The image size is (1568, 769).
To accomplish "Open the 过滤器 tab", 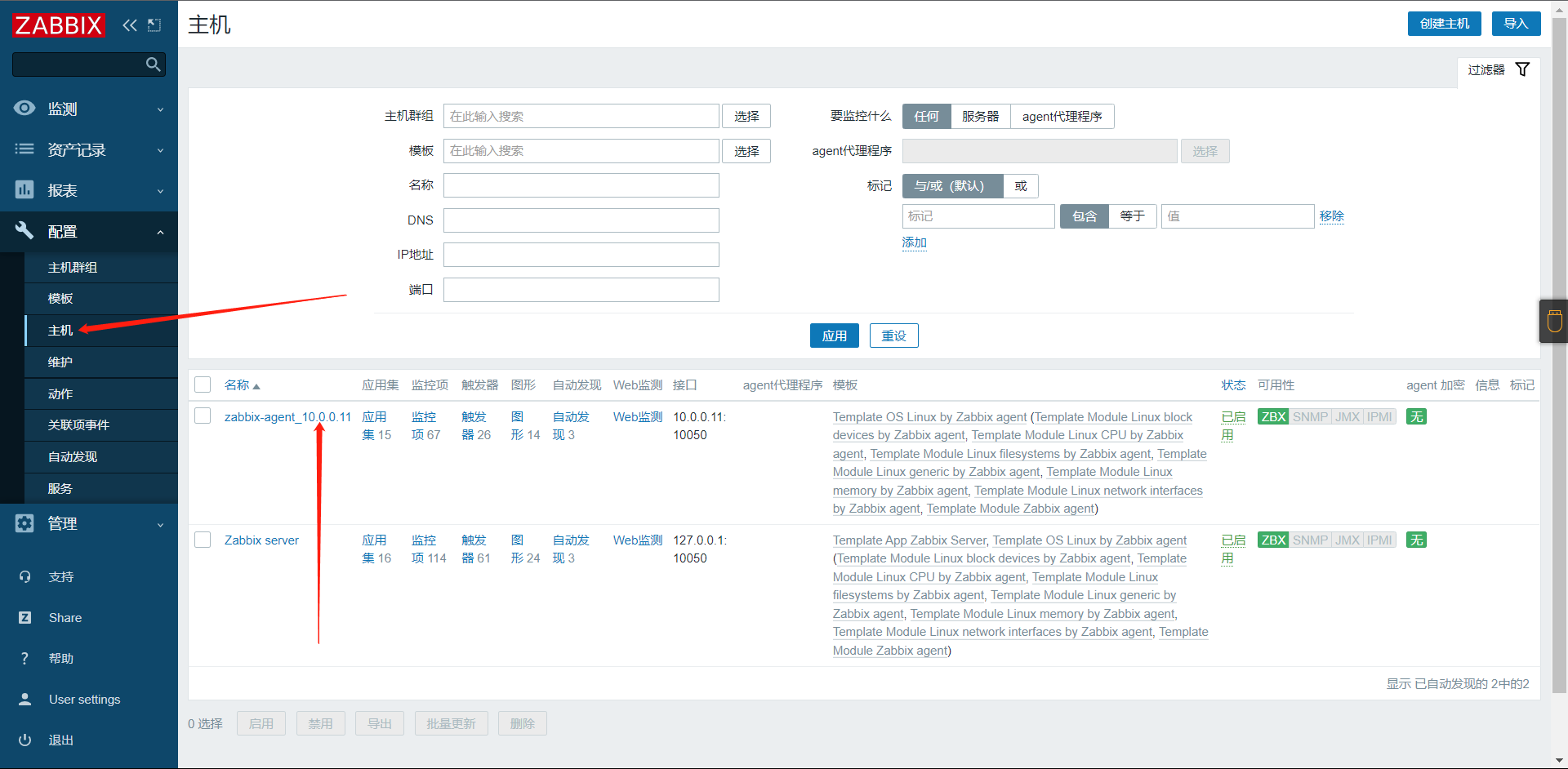I will tap(1499, 70).
